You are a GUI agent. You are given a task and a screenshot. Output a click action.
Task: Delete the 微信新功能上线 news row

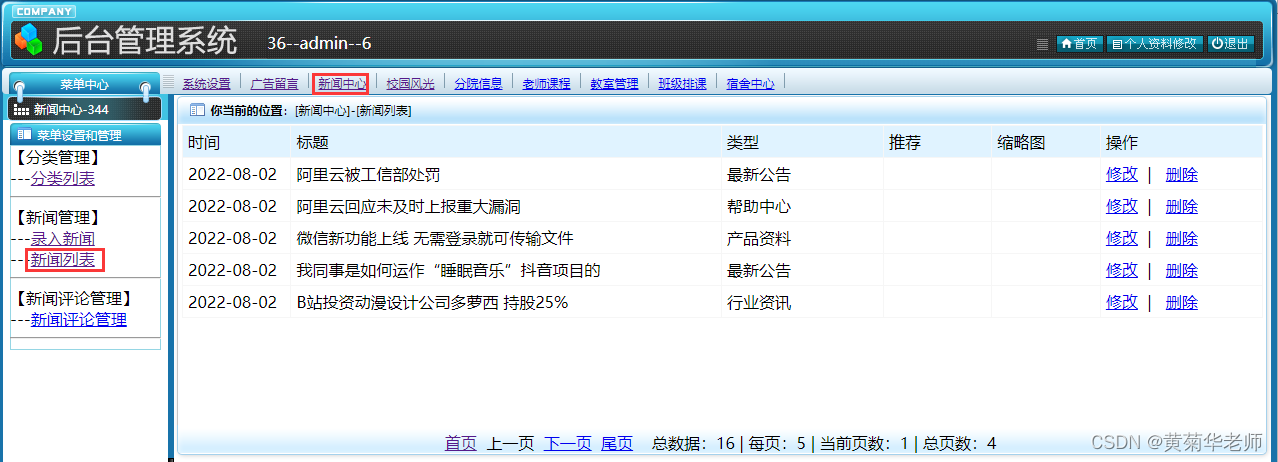tap(1182, 238)
